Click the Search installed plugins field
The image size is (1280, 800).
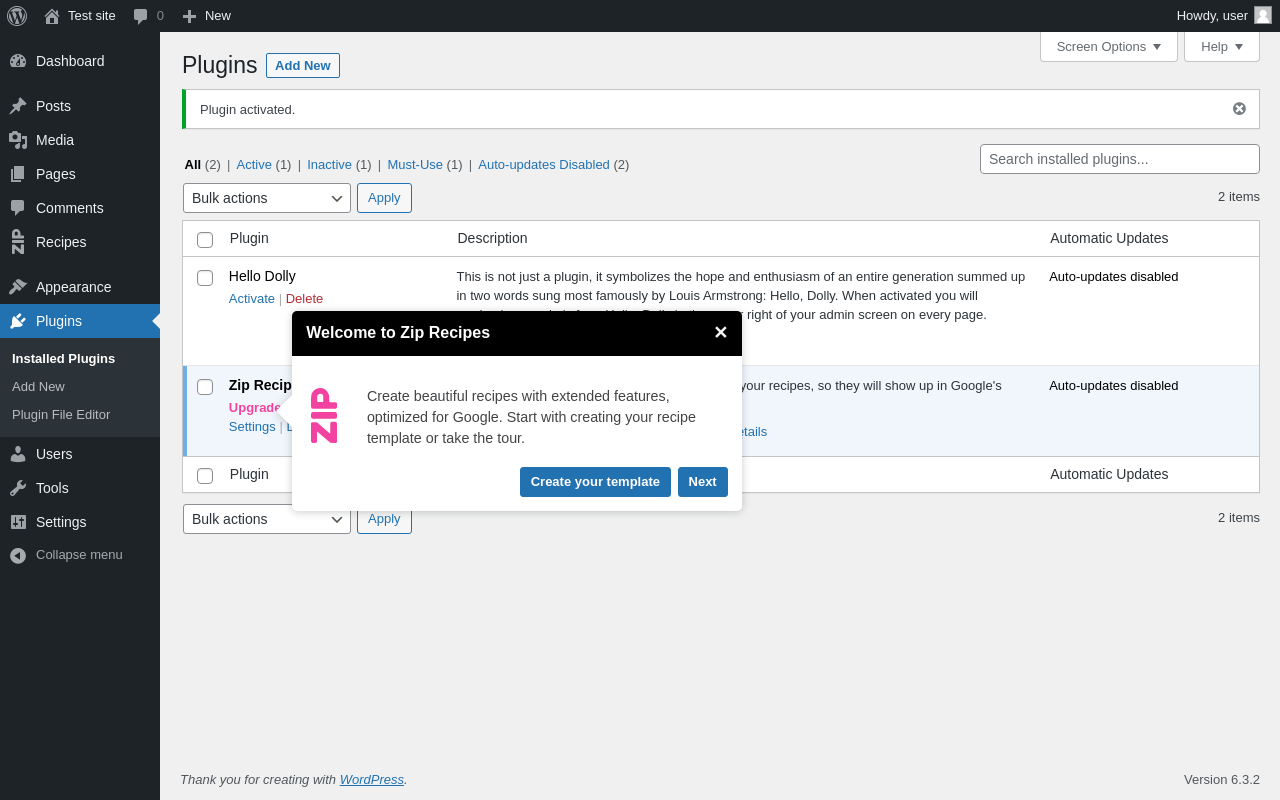1120,159
